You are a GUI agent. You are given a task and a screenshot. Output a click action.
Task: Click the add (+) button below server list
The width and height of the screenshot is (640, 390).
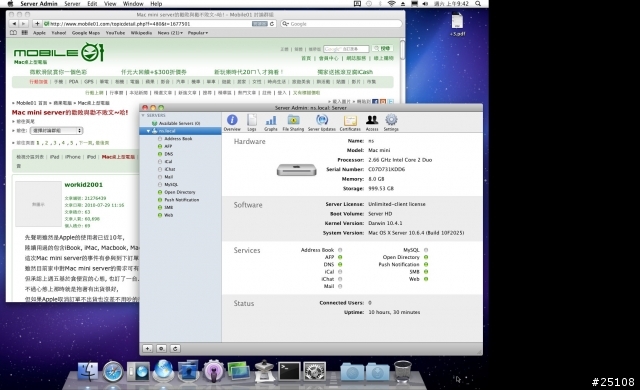coord(148,348)
